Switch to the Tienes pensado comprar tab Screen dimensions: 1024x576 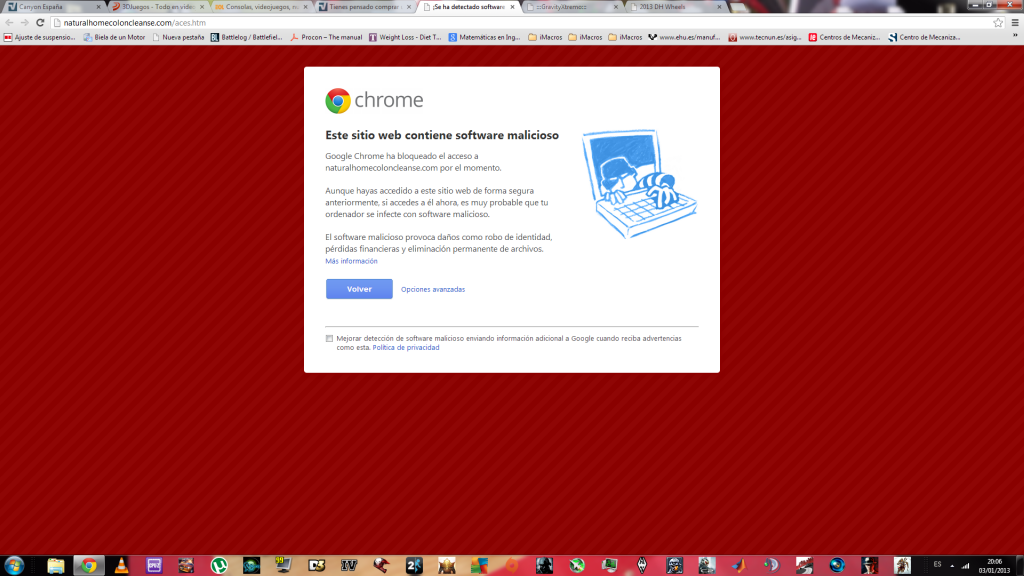[x=365, y=7]
